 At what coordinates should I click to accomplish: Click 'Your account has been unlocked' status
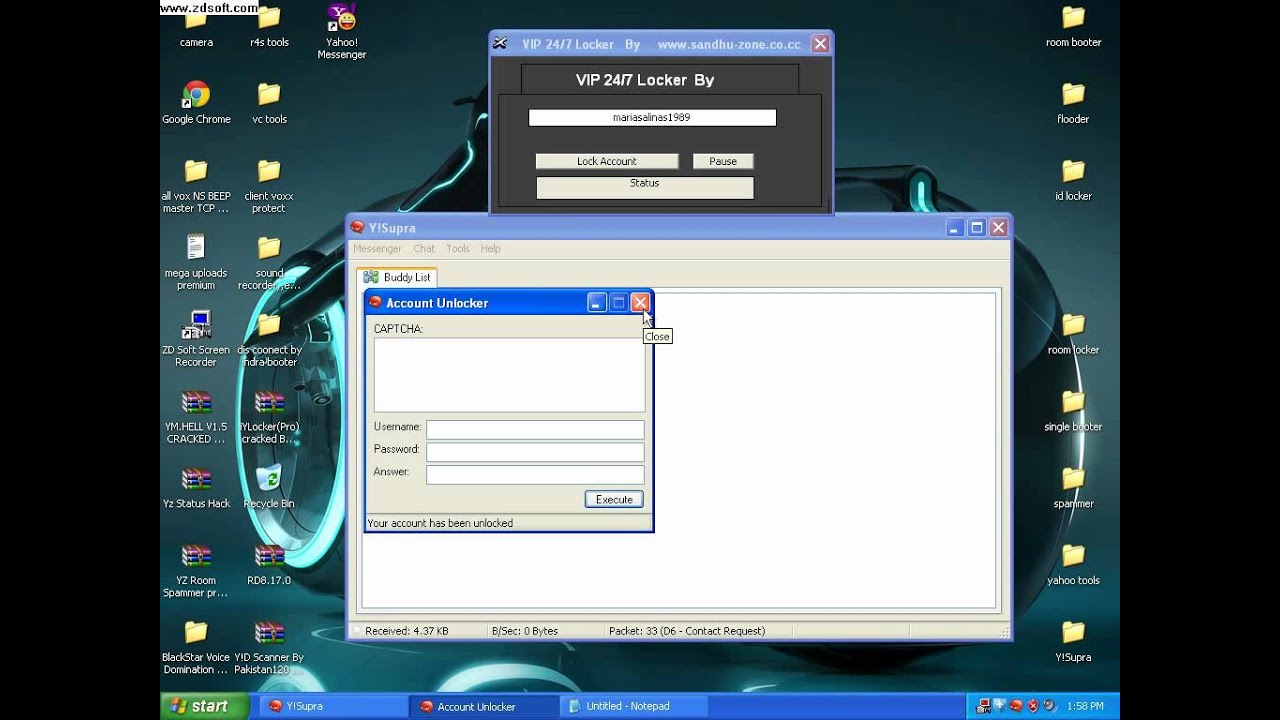coord(440,523)
